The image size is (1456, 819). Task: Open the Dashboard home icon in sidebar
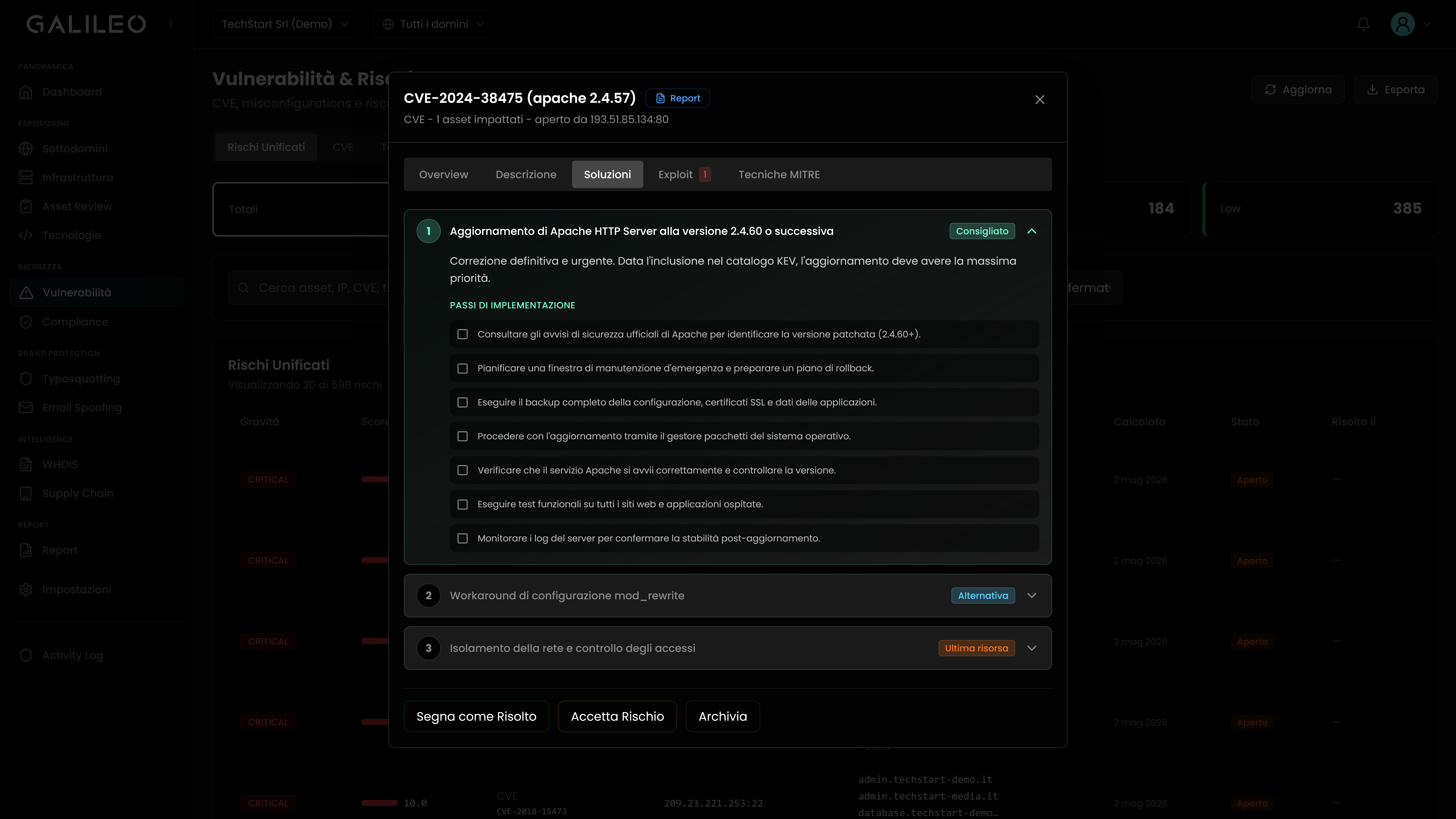click(26, 92)
